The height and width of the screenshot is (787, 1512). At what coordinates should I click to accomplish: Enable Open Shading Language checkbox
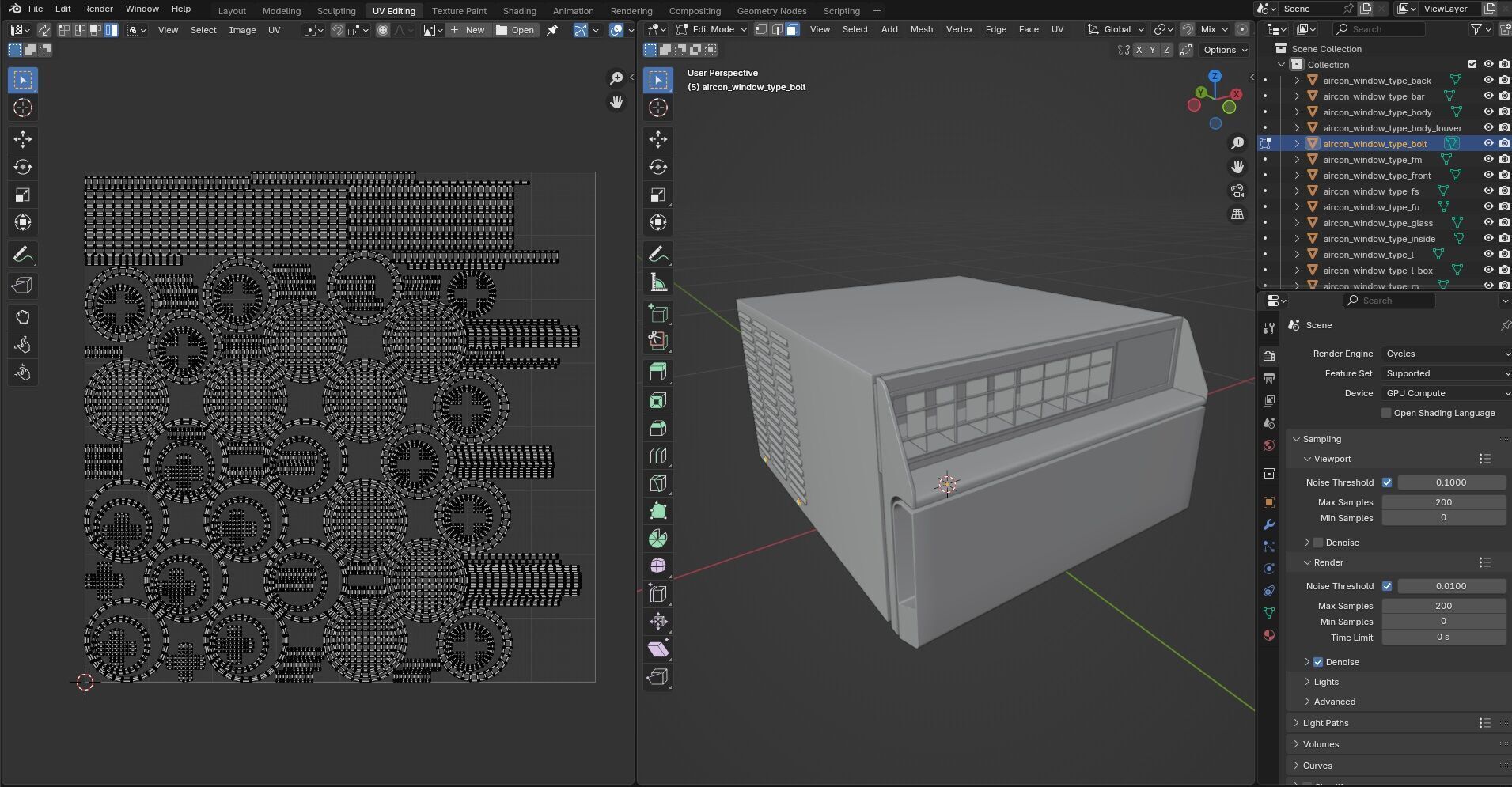1386,413
